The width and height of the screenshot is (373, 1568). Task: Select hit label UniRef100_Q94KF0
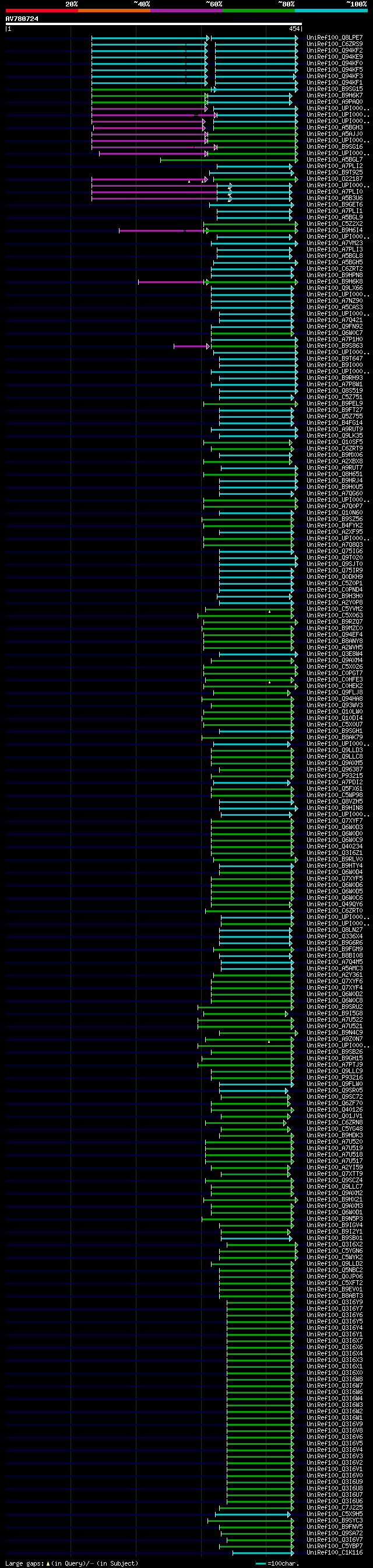click(335, 63)
